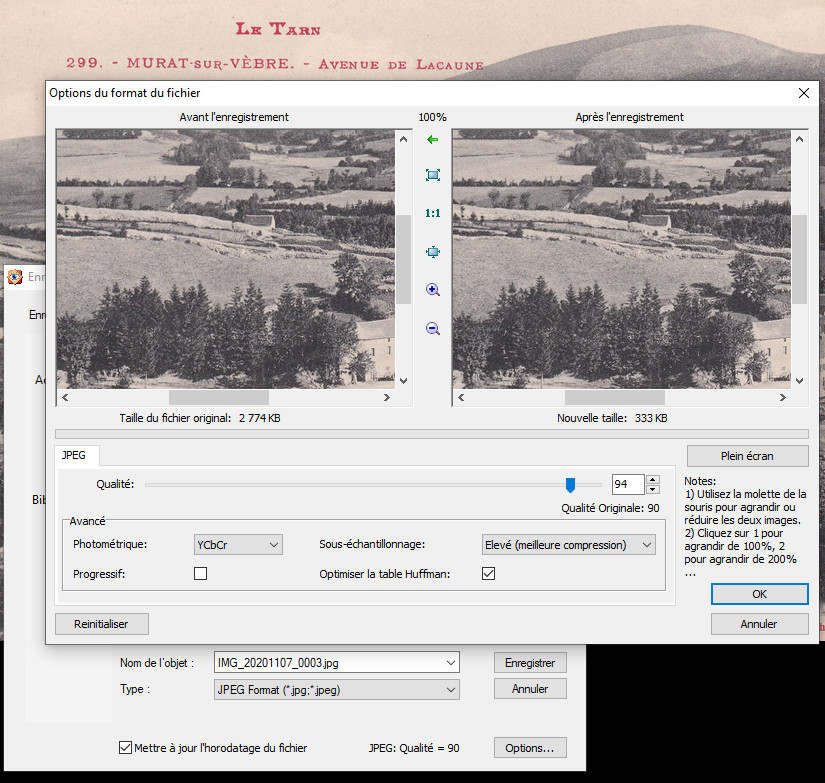
Task: Open the Photométrique YCbCr dropdown
Action: [x=239, y=545]
